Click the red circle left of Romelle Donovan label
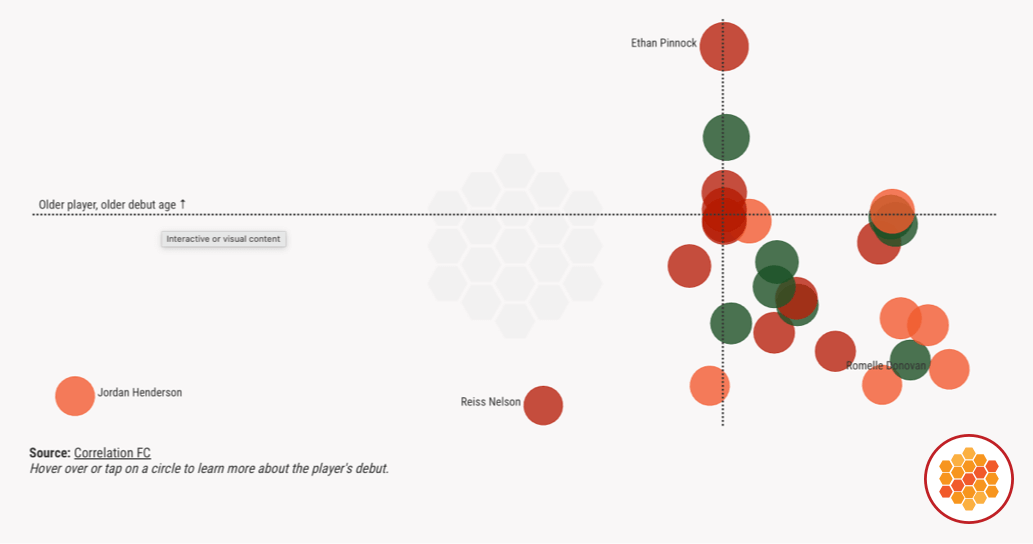Screen dimensions: 1033x544 click(x=835, y=351)
